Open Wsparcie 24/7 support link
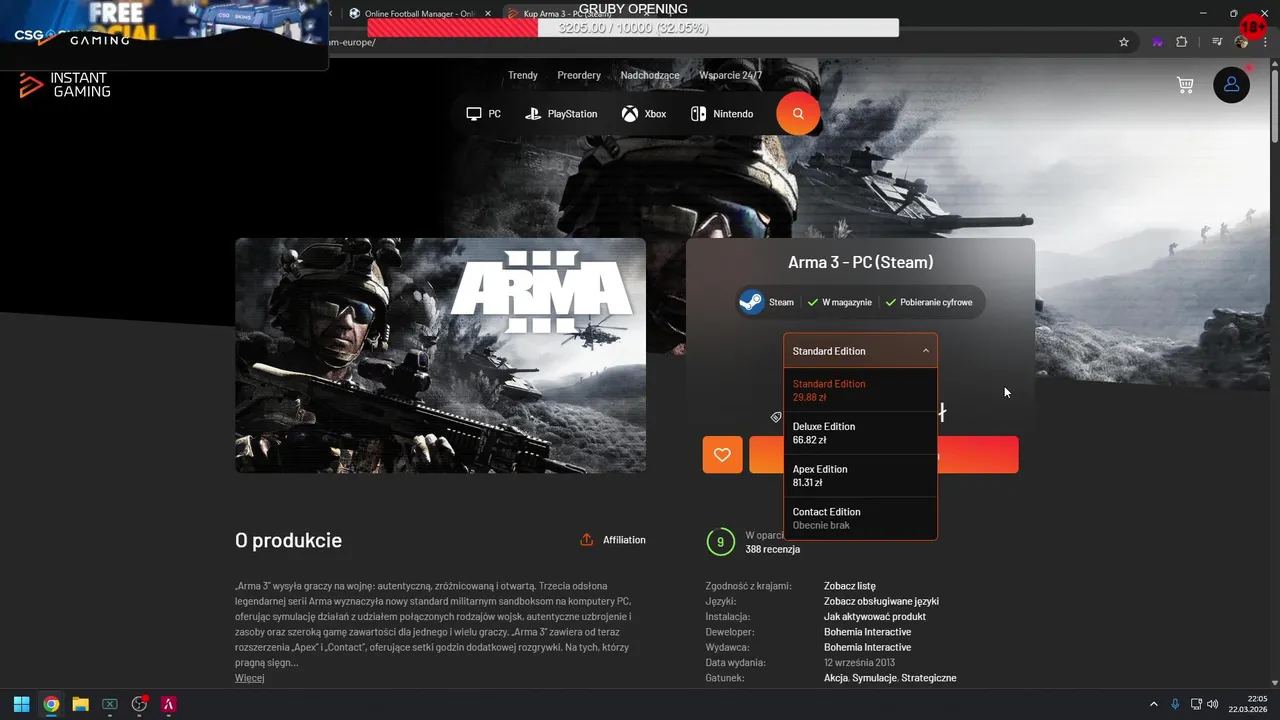This screenshot has width=1280, height=720. [731, 75]
